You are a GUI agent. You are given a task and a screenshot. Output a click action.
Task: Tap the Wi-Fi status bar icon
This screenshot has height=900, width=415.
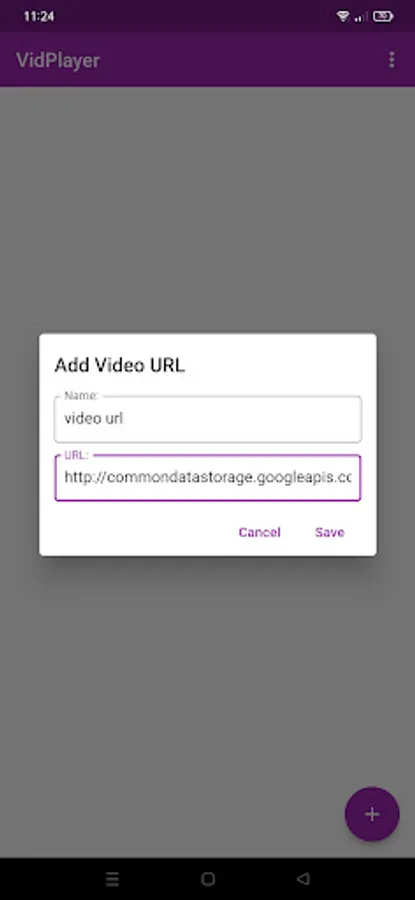click(x=343, y=17)
